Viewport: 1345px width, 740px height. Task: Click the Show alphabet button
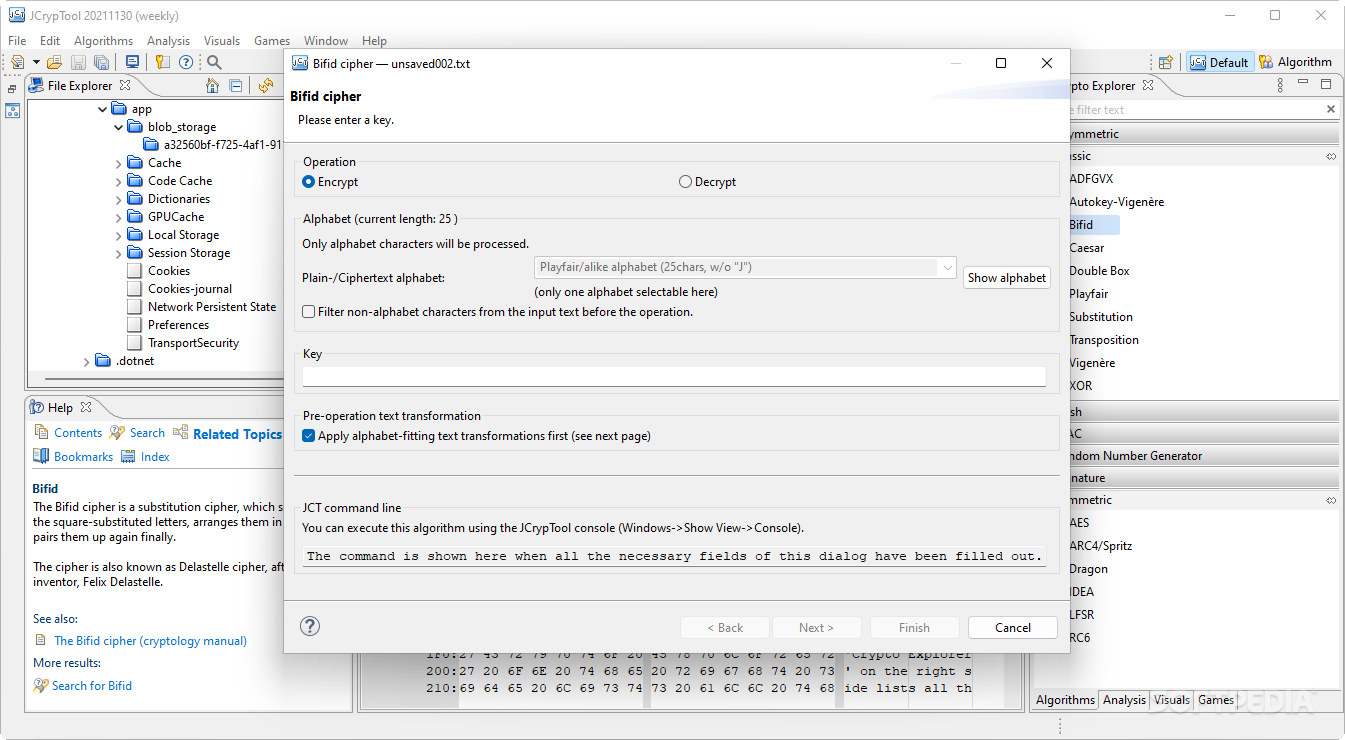[1007, 278]
